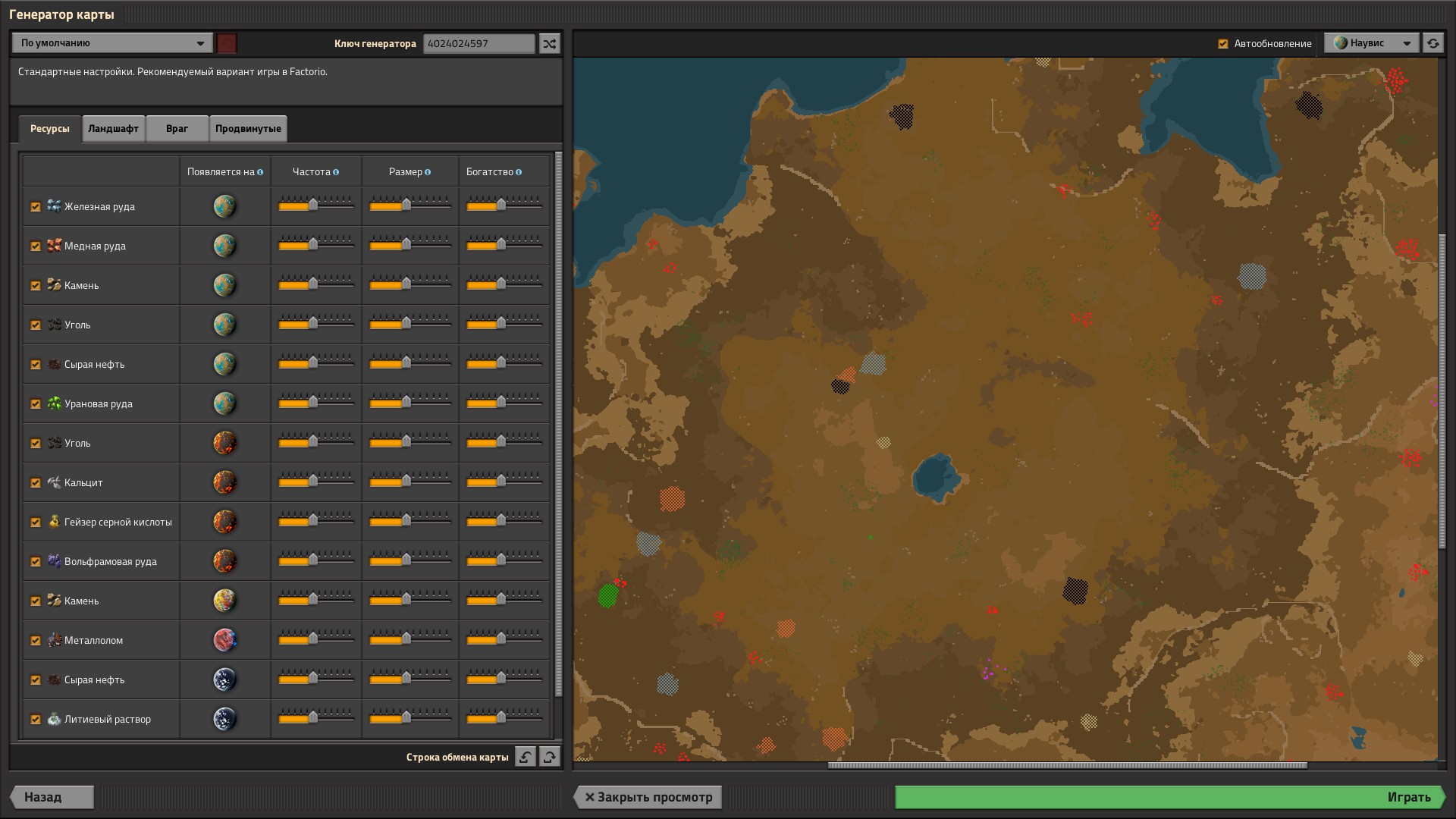Click the randomize seed shuffle icon
The width and height of the screenshot is (1456, 819).
tap(550, 43)
